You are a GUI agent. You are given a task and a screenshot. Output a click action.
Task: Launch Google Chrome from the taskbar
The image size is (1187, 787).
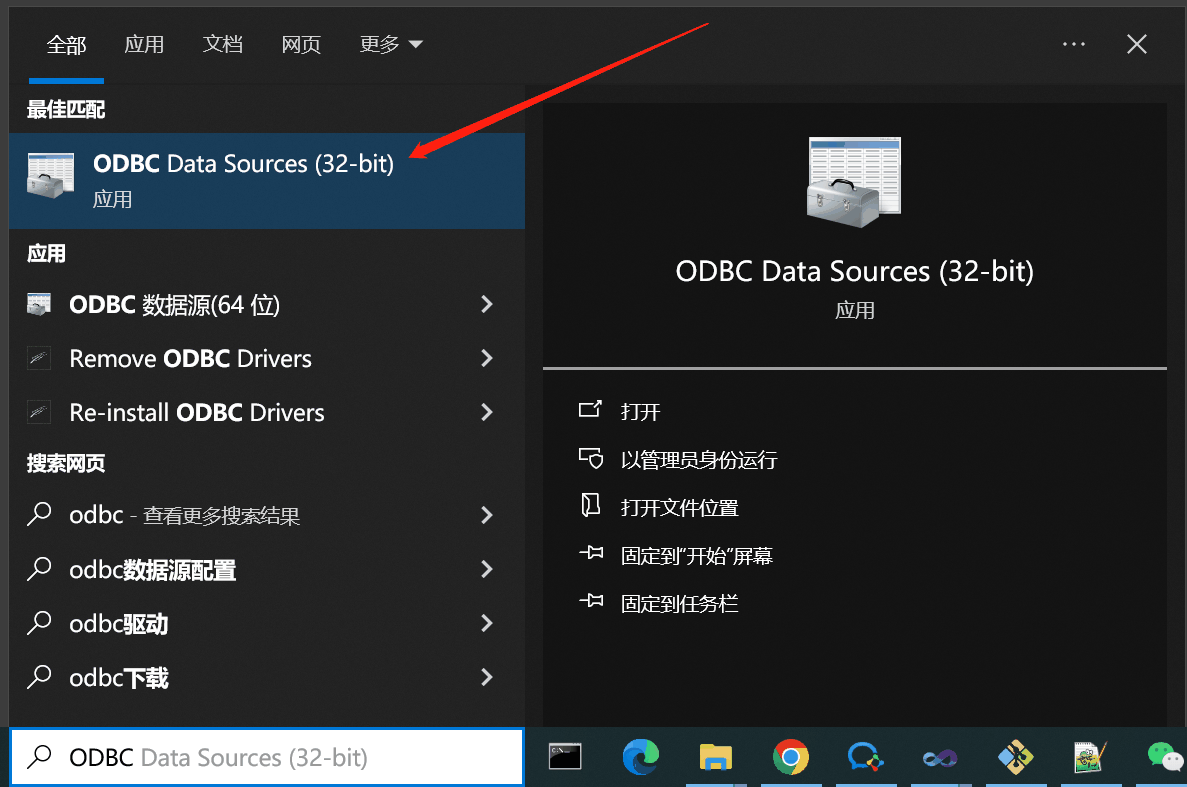pos(790,757)
